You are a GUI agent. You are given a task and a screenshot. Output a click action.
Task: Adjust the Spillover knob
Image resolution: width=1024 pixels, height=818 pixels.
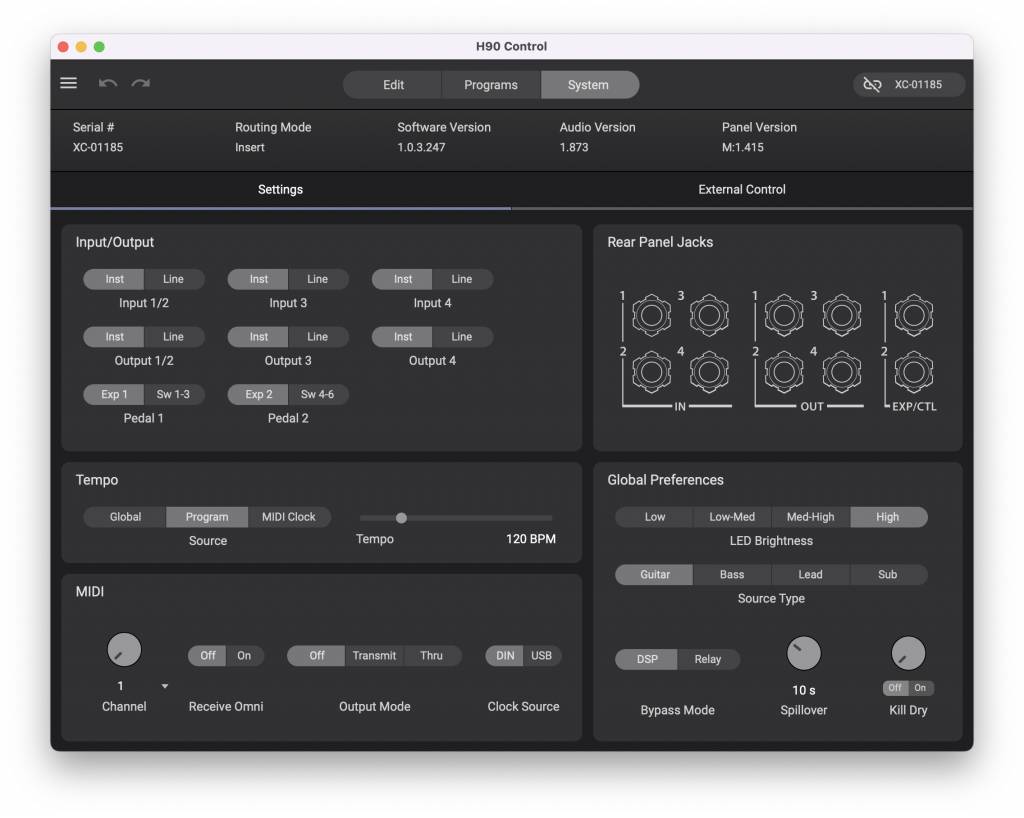coord(804,655)
